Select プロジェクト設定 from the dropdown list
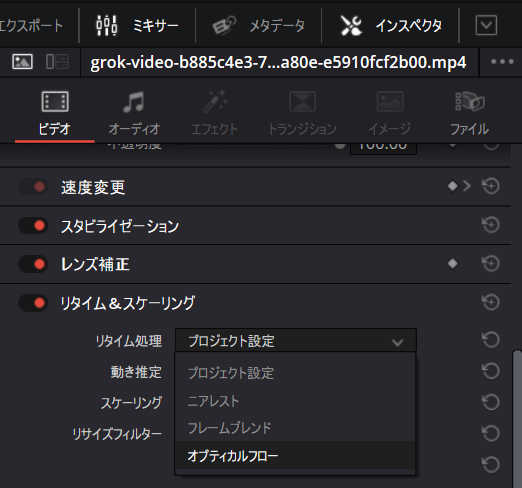 295,373
